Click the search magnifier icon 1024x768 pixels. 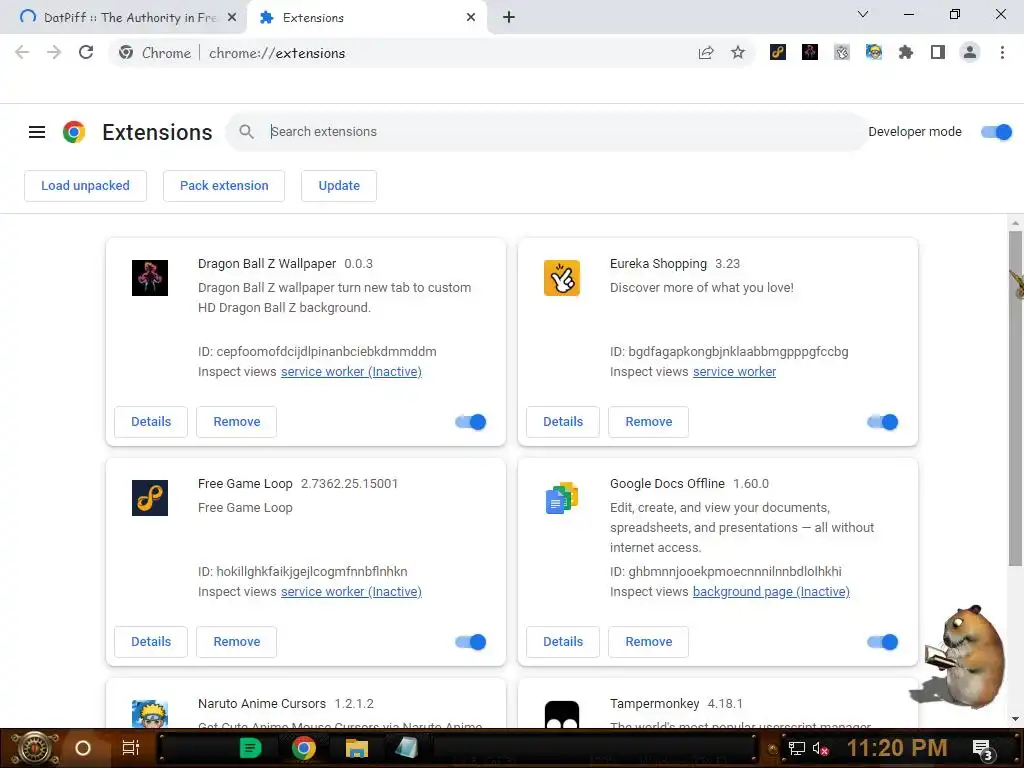tap(246, 132)
